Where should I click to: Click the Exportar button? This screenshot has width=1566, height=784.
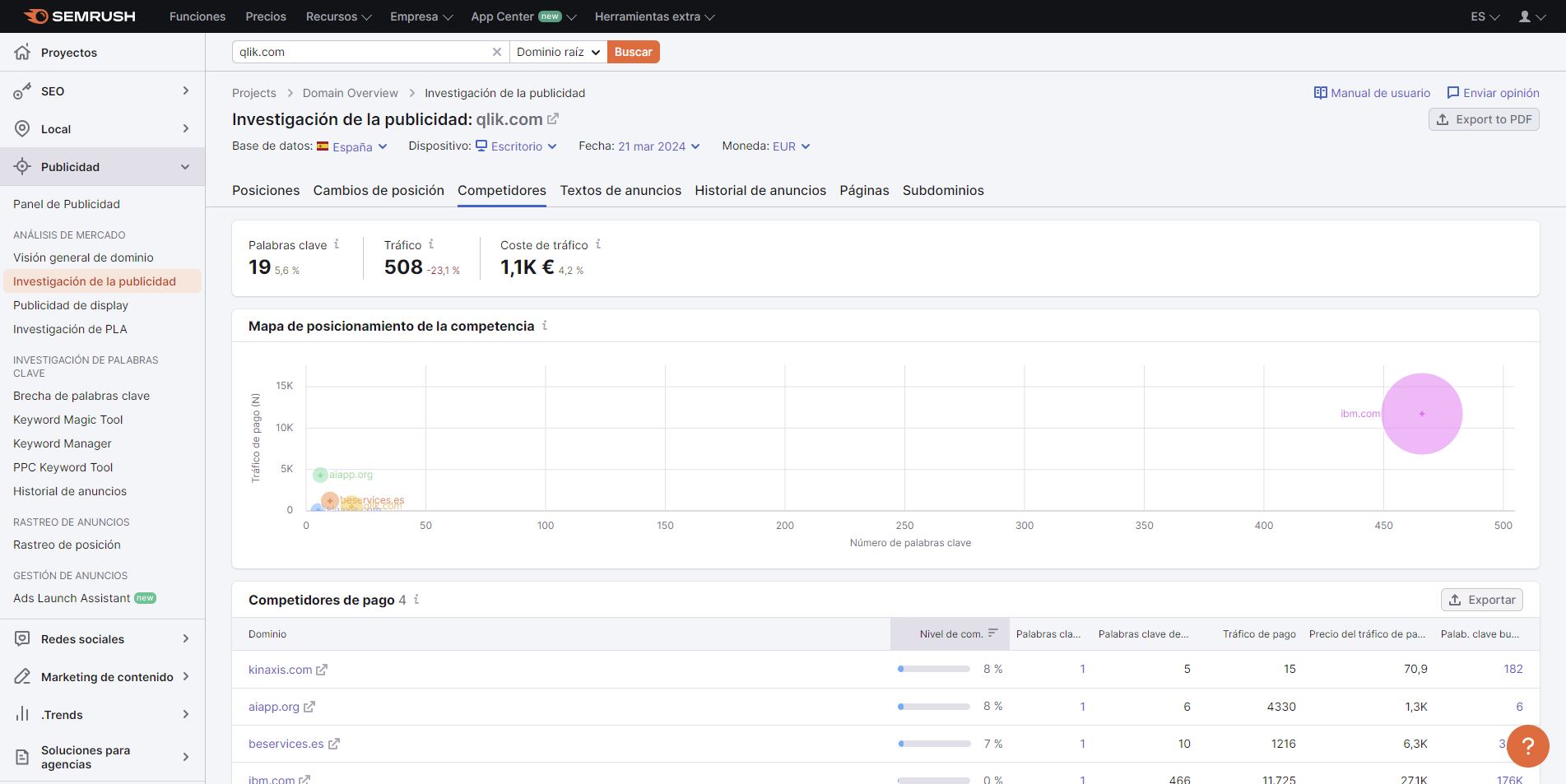click(1482, 600)
